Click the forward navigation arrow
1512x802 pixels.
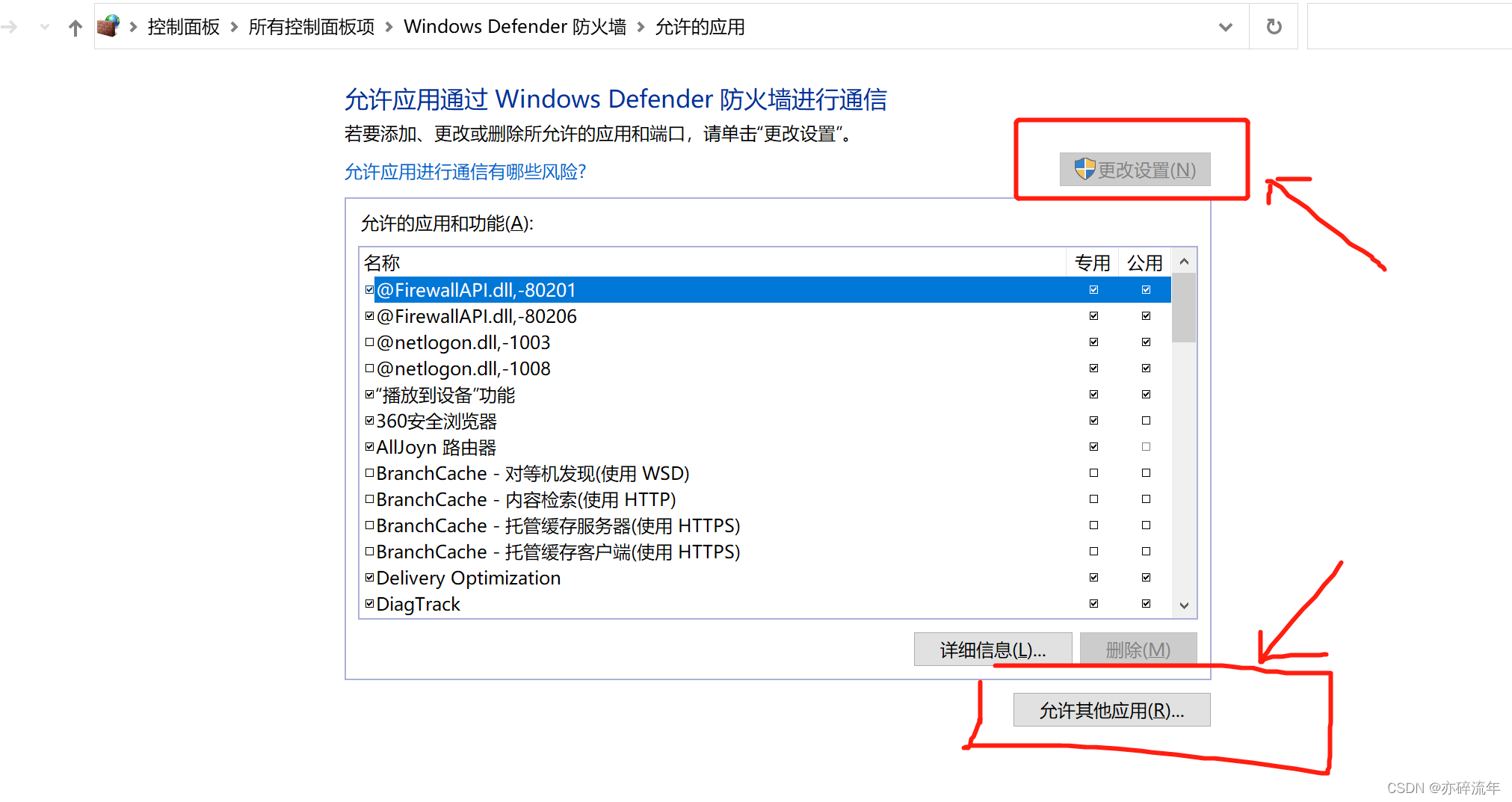(x=9, y=28)
